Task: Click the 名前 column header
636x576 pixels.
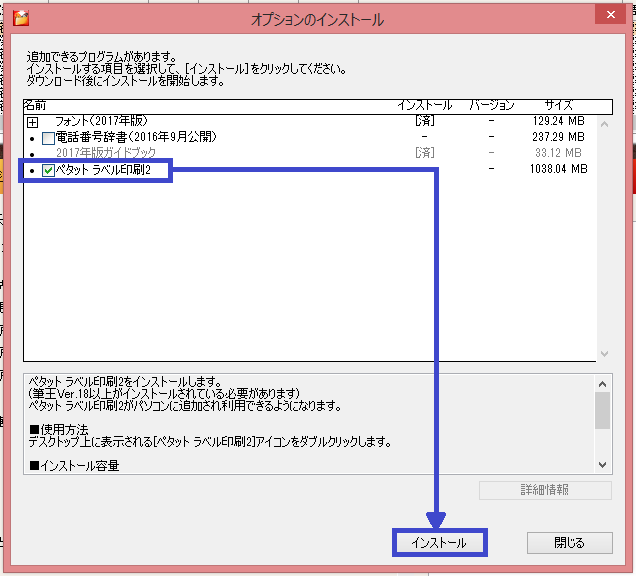Action: 35,105
